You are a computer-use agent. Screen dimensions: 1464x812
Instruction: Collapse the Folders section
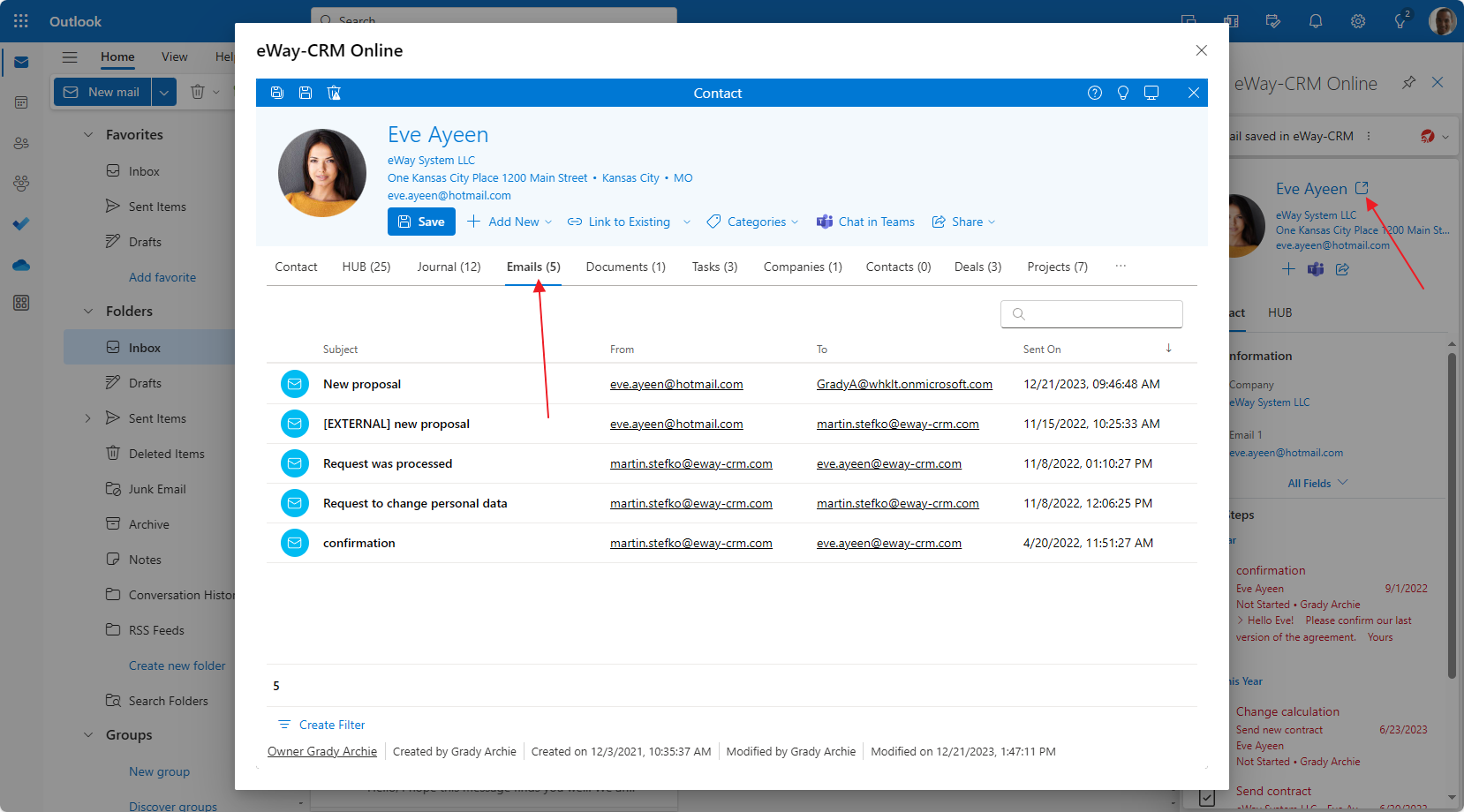tap(87, 312)
